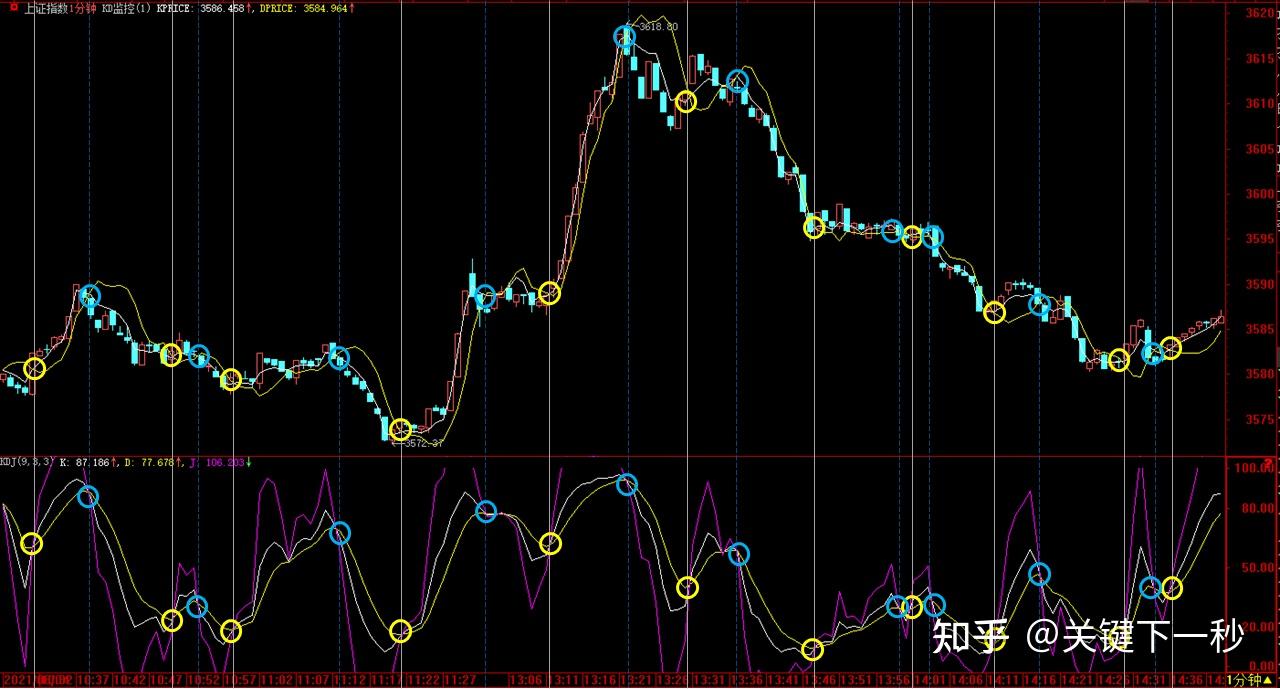Open the KD监控(1) indicator settings
1280x689 pixels.
tap(124, 8)
